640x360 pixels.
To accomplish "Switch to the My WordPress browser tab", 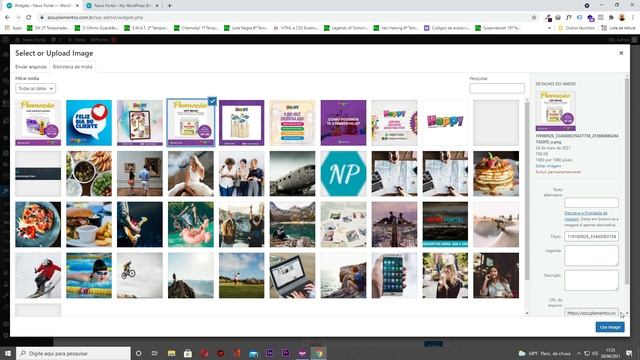I will click(x=122, y=6).
